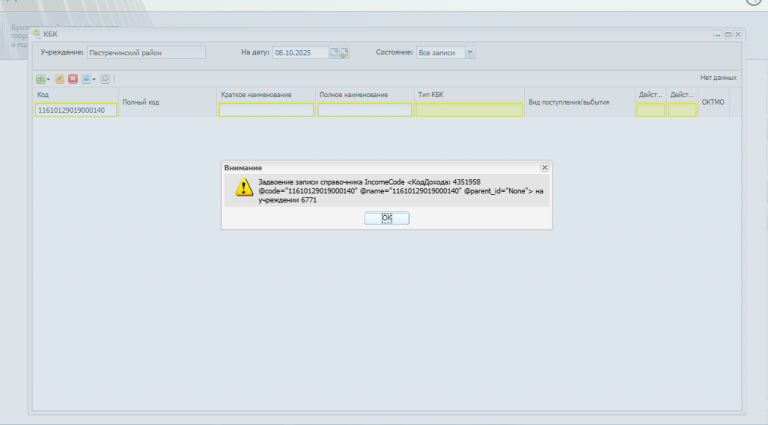Close the КБК window
Screen dimensions: 768x425
[x=738, y=34]
